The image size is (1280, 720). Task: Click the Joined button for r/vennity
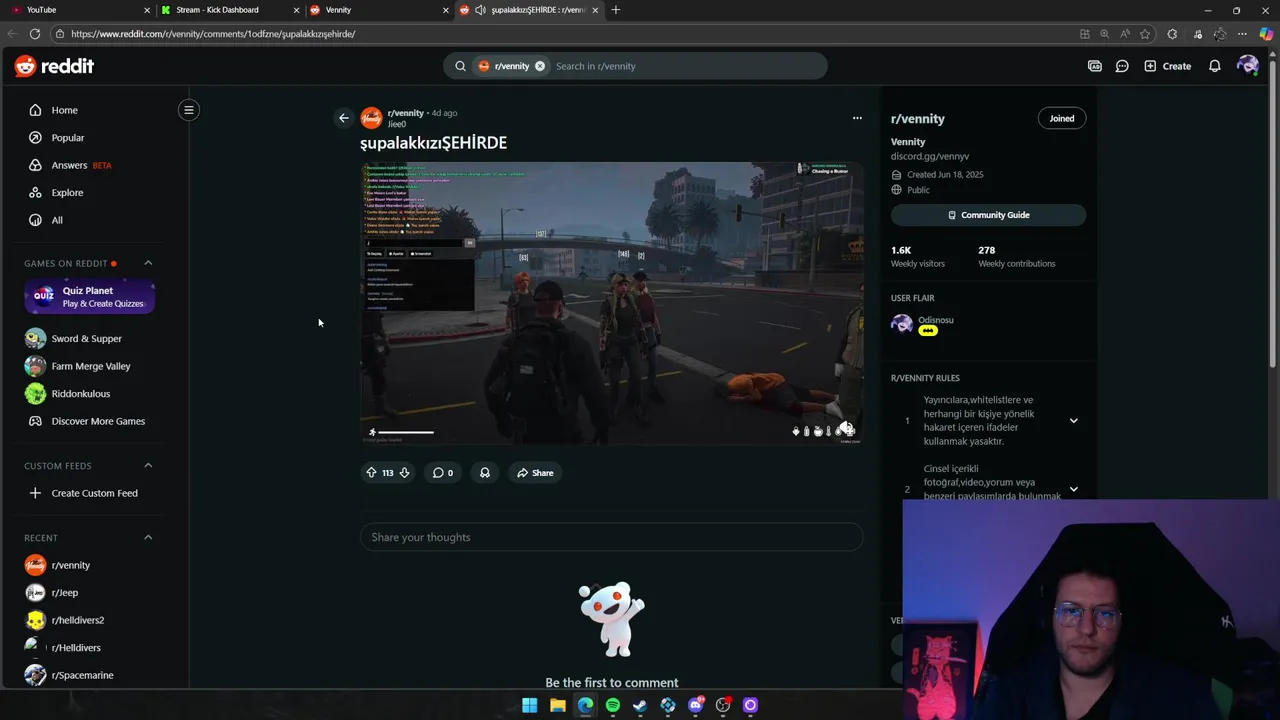[1061, 118]
